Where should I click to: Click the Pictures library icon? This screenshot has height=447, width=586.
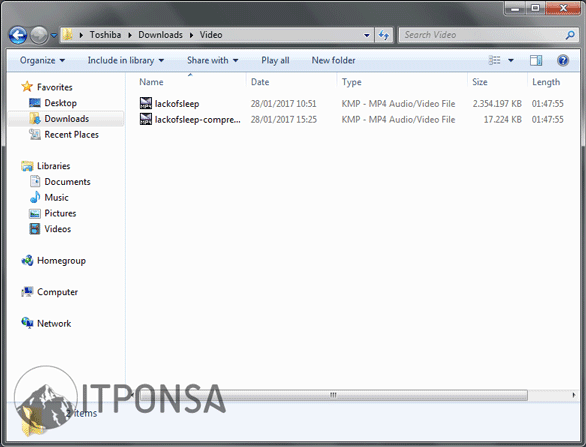coord(35,213)
